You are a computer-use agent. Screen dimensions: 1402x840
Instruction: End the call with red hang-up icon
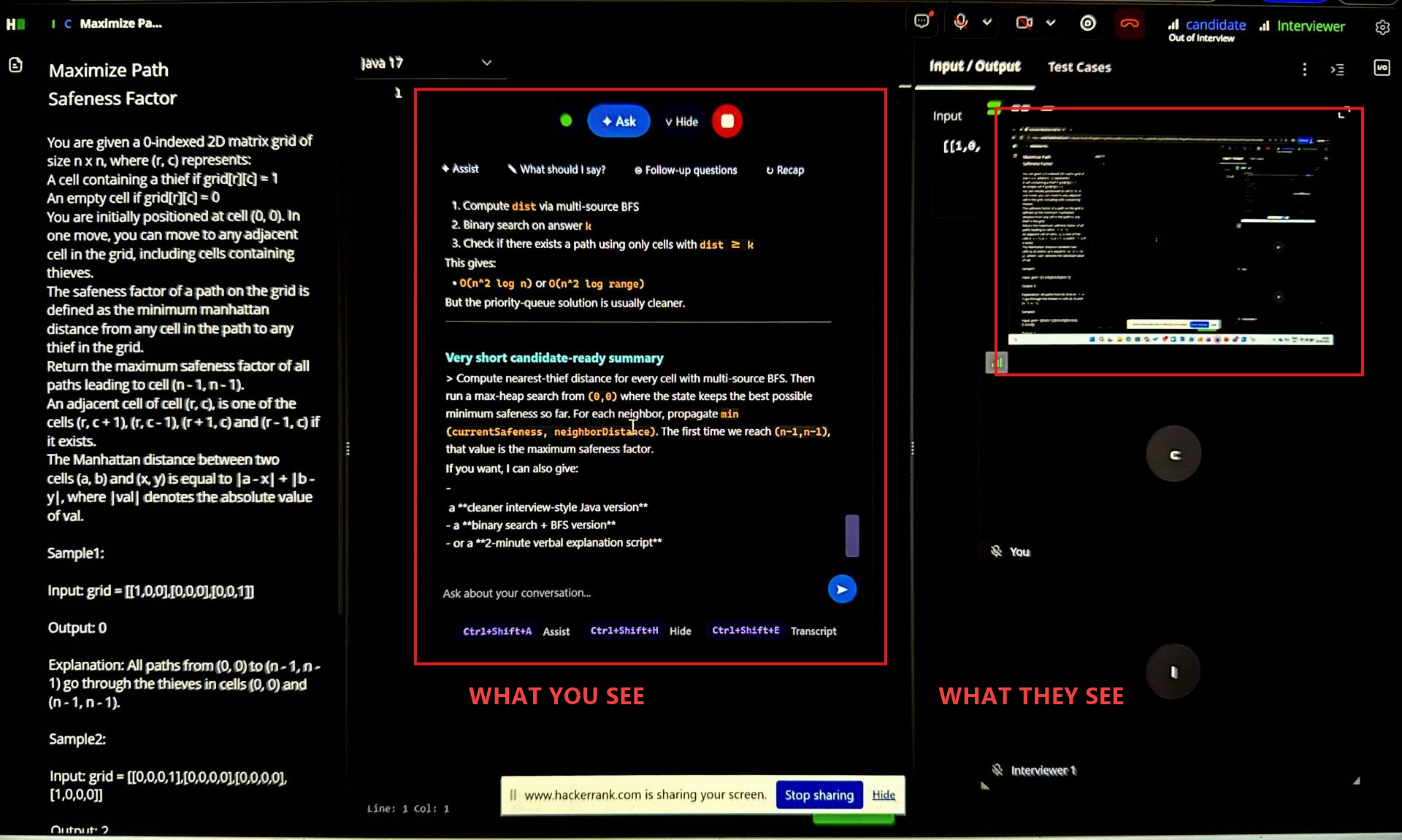pyautogui.click(x=1130, y=23)
